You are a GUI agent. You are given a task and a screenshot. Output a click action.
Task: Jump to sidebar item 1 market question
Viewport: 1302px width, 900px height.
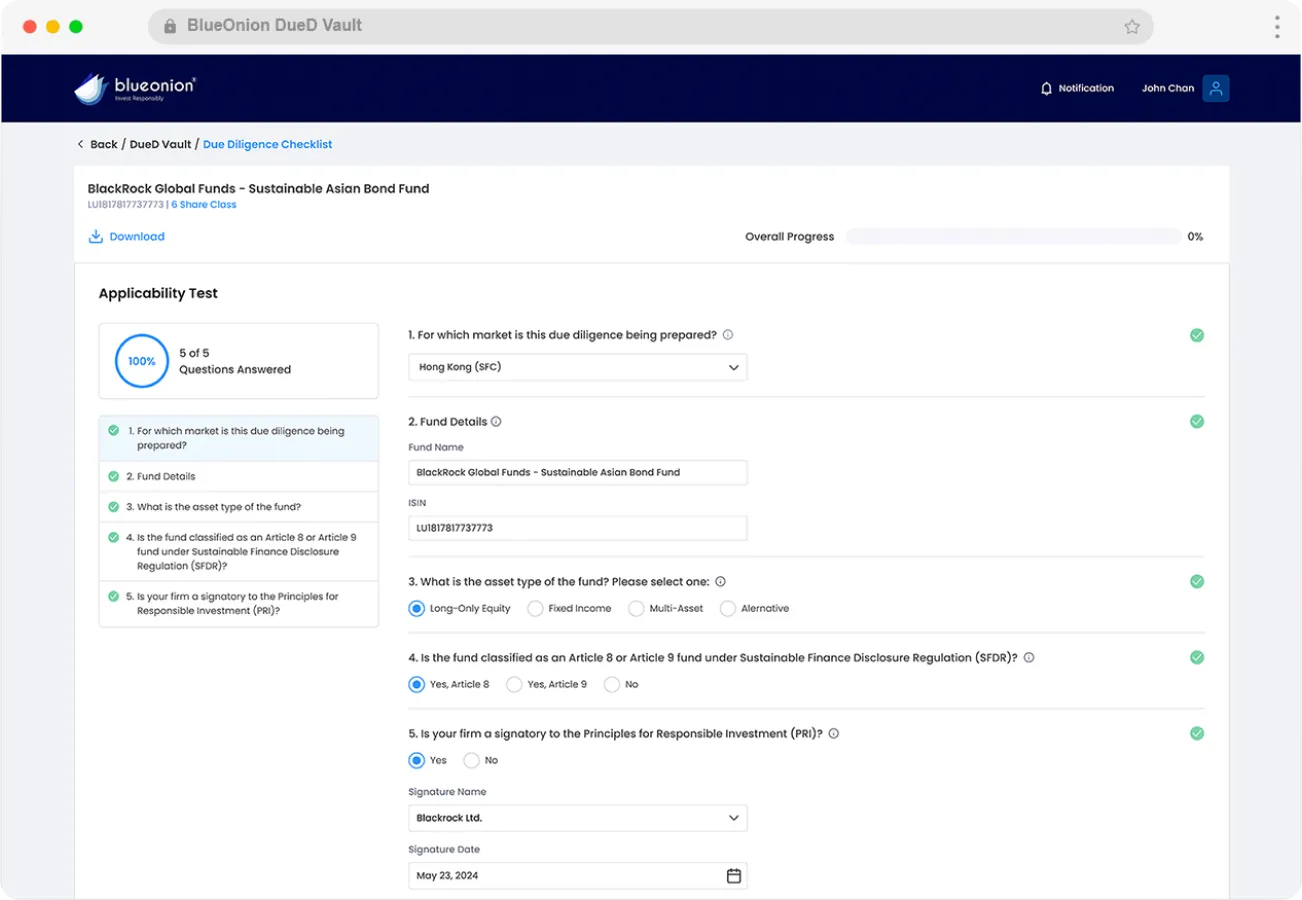pos(239,438)
